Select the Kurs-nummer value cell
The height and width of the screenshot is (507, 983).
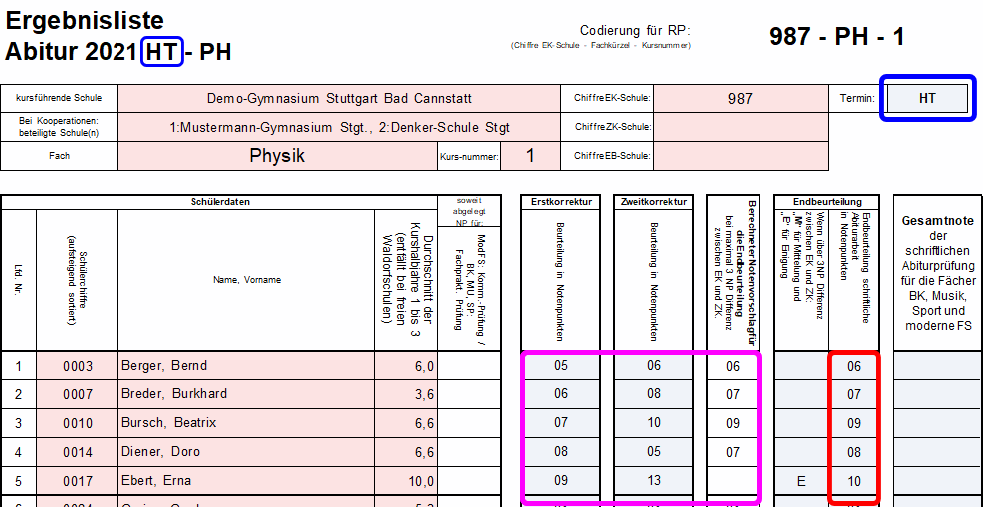tap(530, 156)
